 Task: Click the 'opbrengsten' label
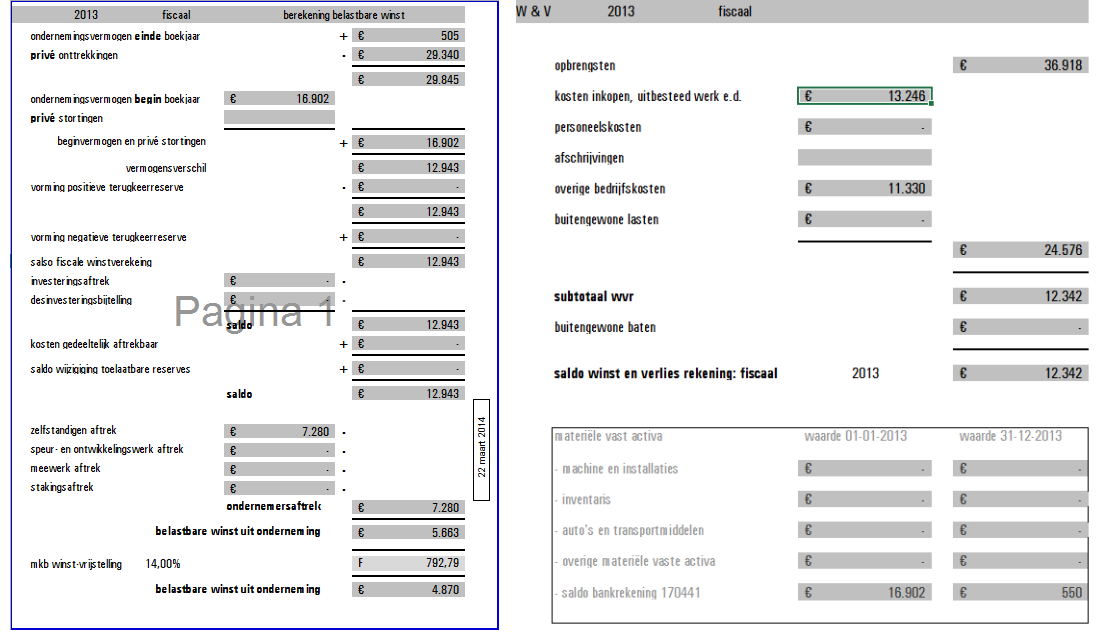pyautogui.click(x=585, y=66)
